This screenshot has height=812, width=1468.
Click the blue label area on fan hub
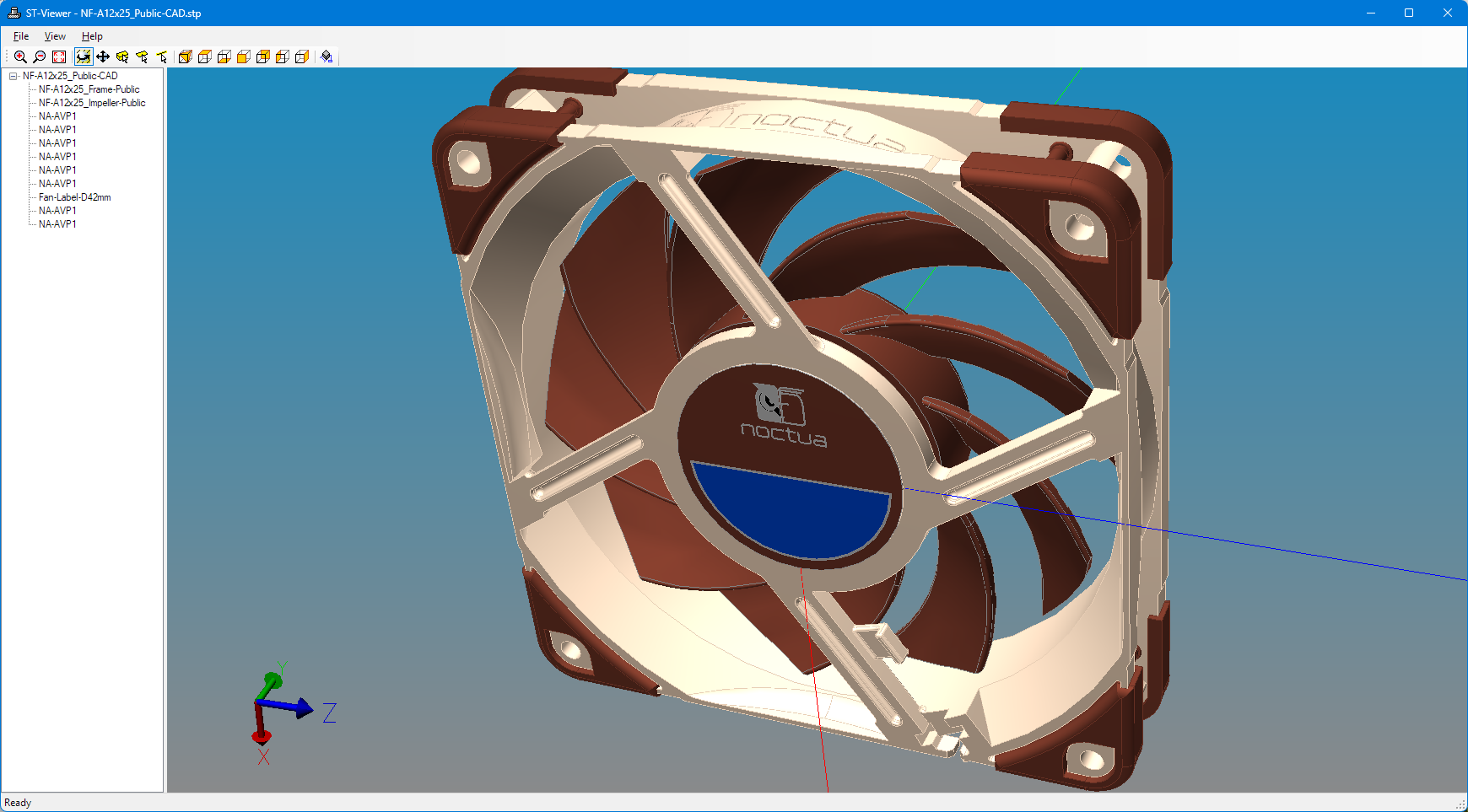(x=793, y=513)
